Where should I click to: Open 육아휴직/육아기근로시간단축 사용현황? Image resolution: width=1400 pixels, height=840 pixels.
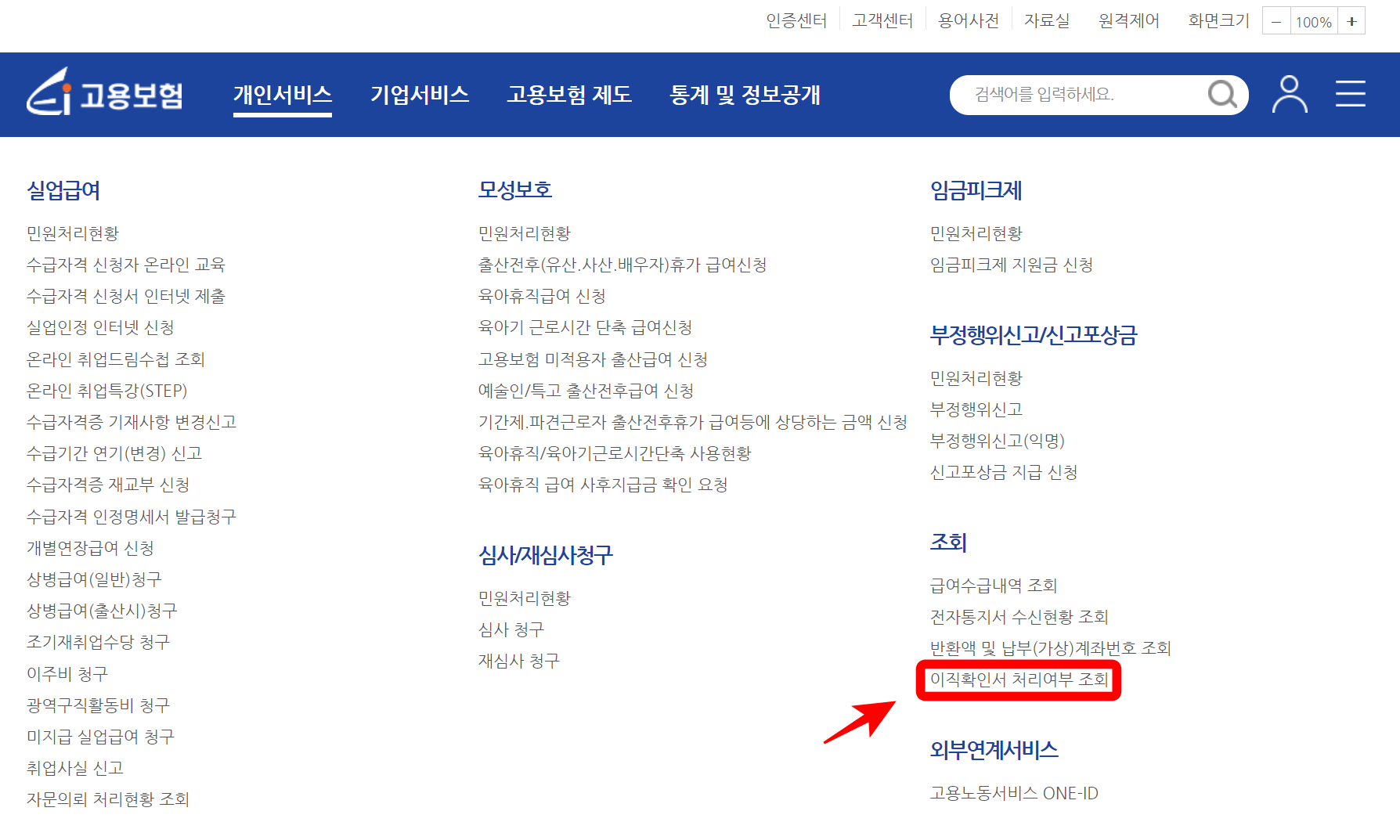(x=615, y=453)
